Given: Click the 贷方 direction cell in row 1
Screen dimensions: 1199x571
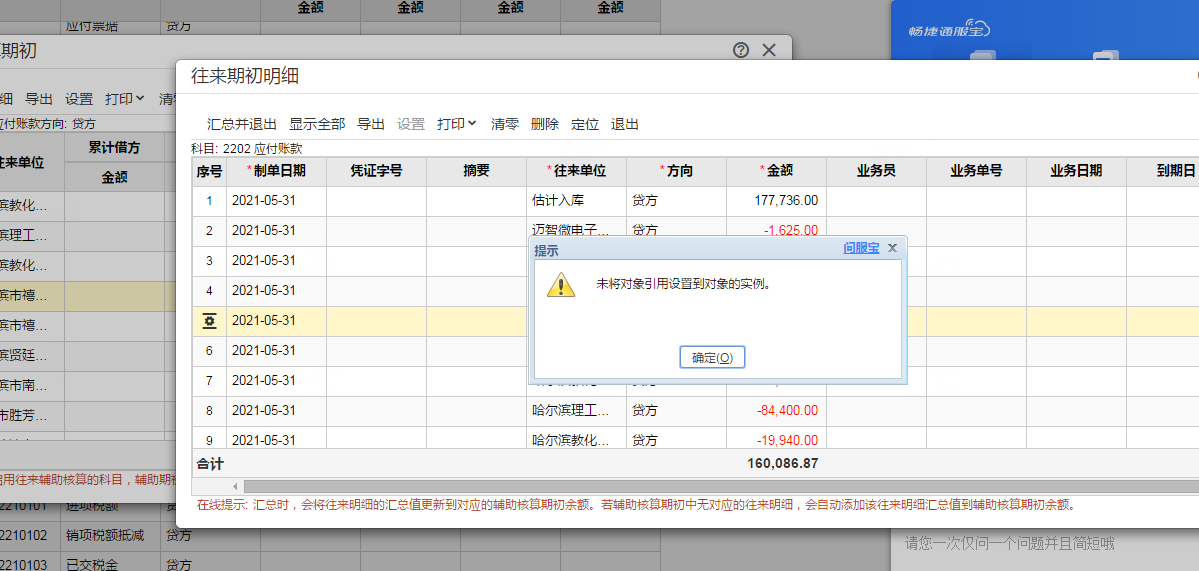Looking at the screenshot, I should tap(676, 201).
